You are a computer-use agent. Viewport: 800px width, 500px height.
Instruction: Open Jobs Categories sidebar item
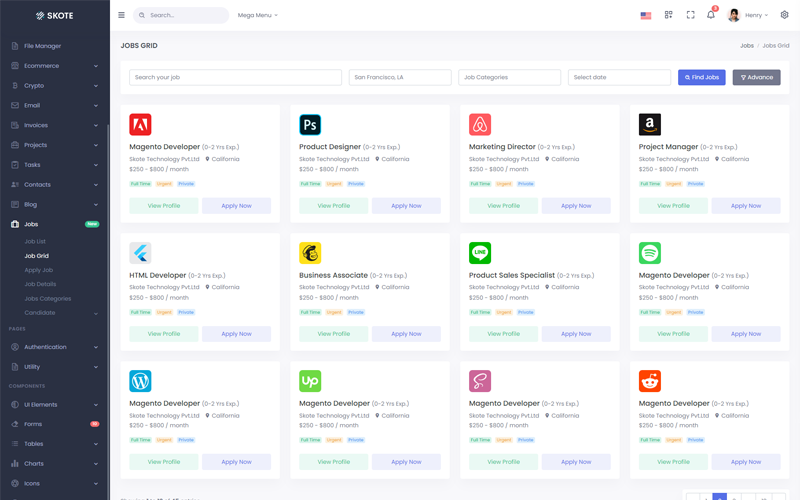(48, 298)
